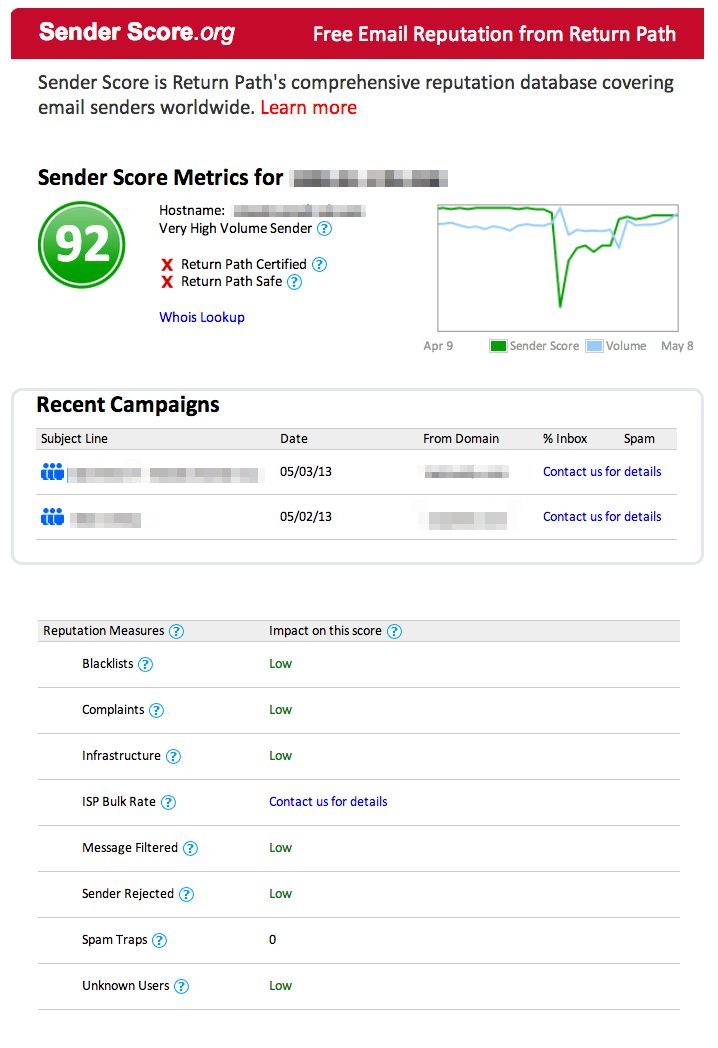This screenshot has width=718, height=1048.
Task: Click the group icon on the 05/03/13 campaign
Action: tap(52, 472)
